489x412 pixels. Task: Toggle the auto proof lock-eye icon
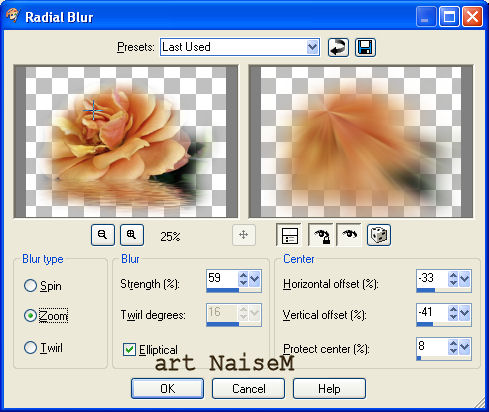pos(321,235)
